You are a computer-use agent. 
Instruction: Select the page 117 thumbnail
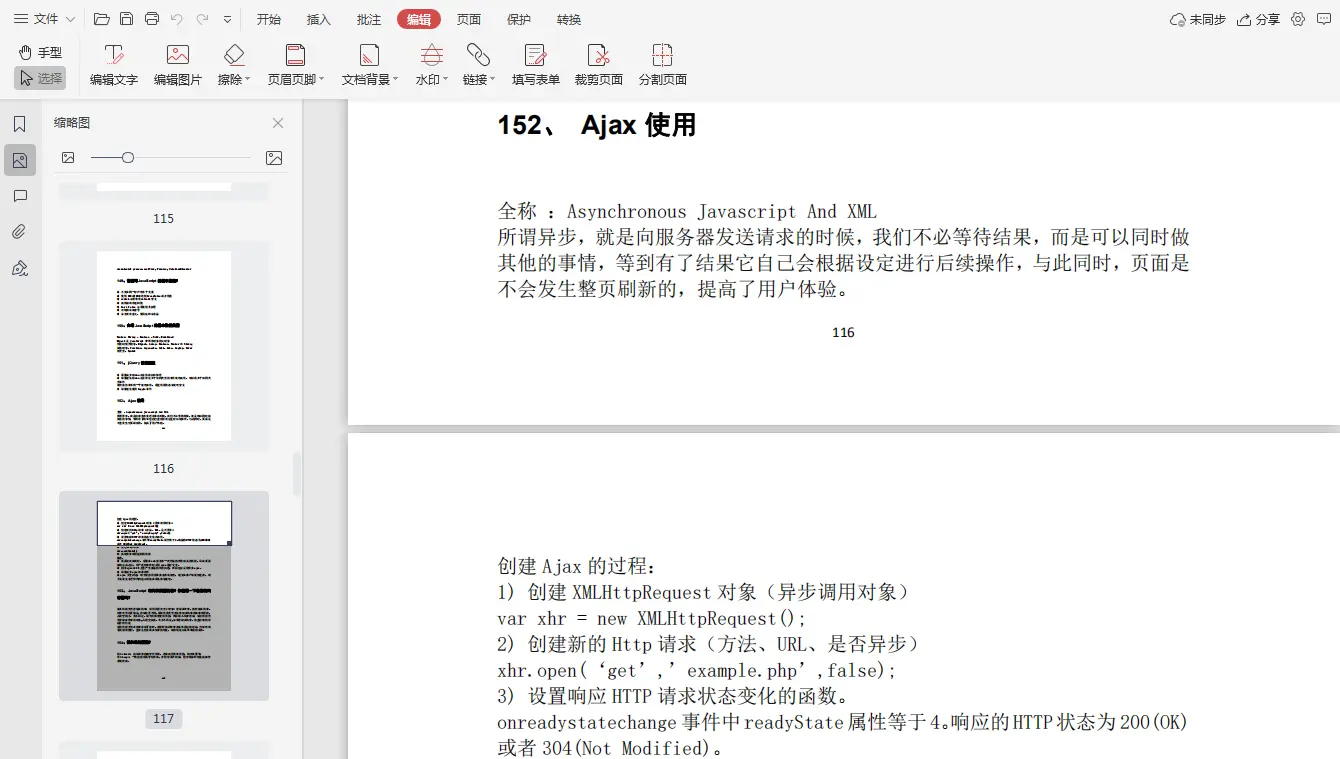(163, 595)
